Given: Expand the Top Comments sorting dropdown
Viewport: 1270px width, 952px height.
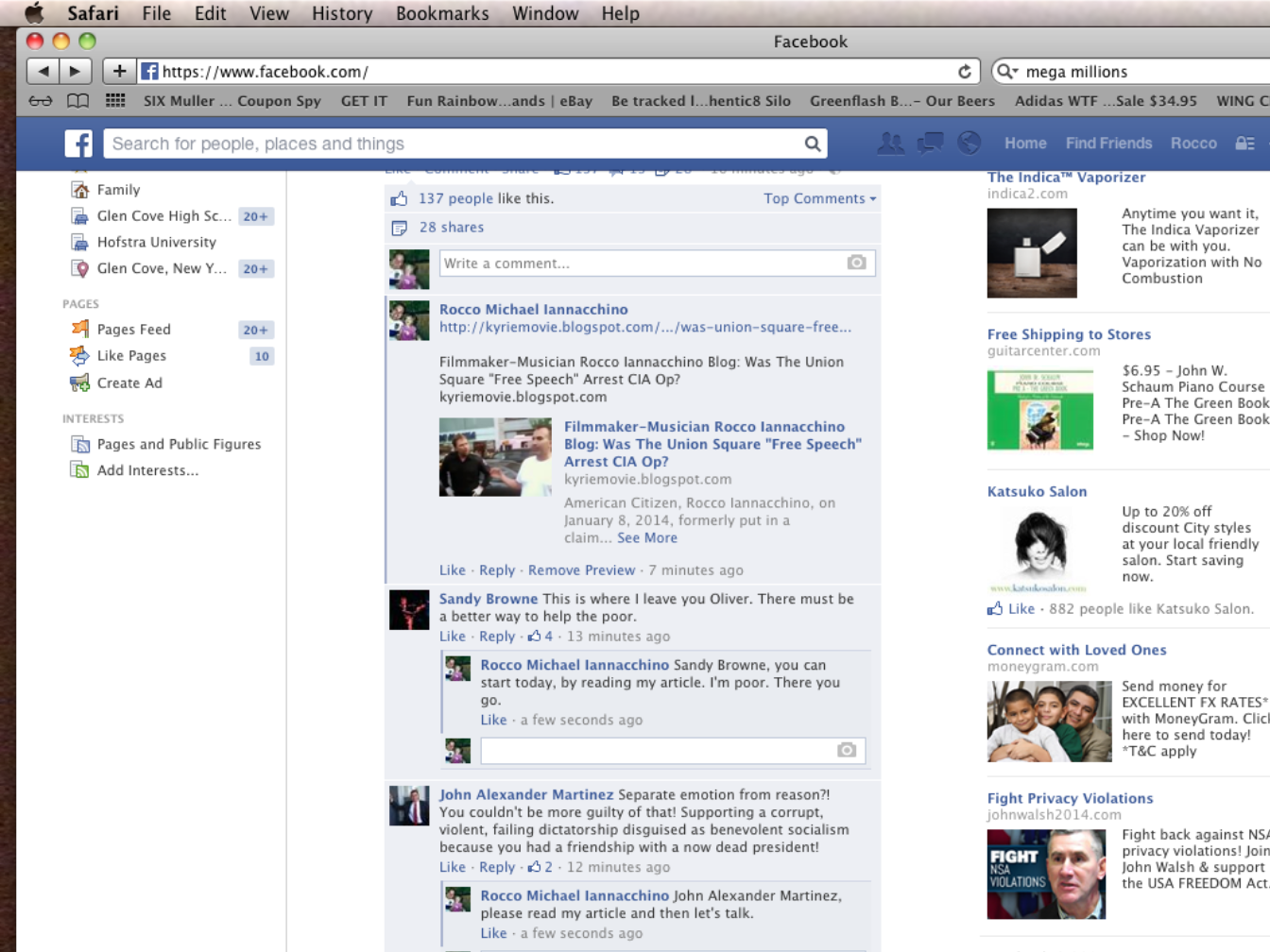Looking at the screenshot, I should tap(820, 198).
